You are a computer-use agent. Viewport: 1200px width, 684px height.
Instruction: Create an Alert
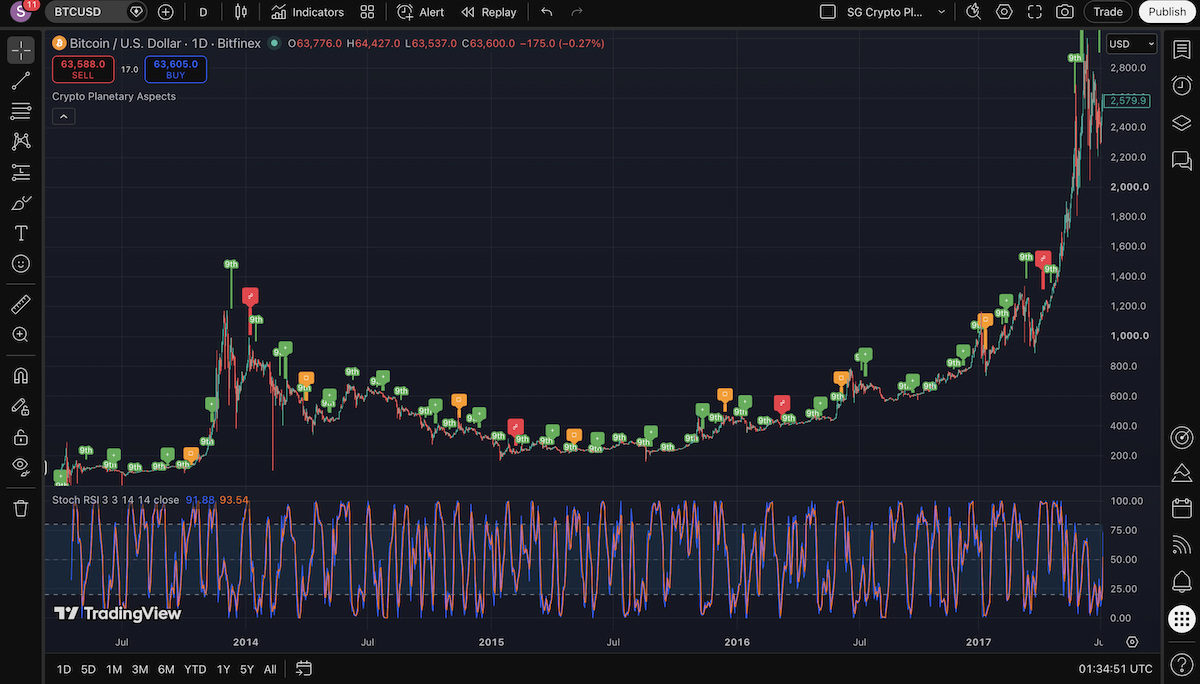pos(420,12)
